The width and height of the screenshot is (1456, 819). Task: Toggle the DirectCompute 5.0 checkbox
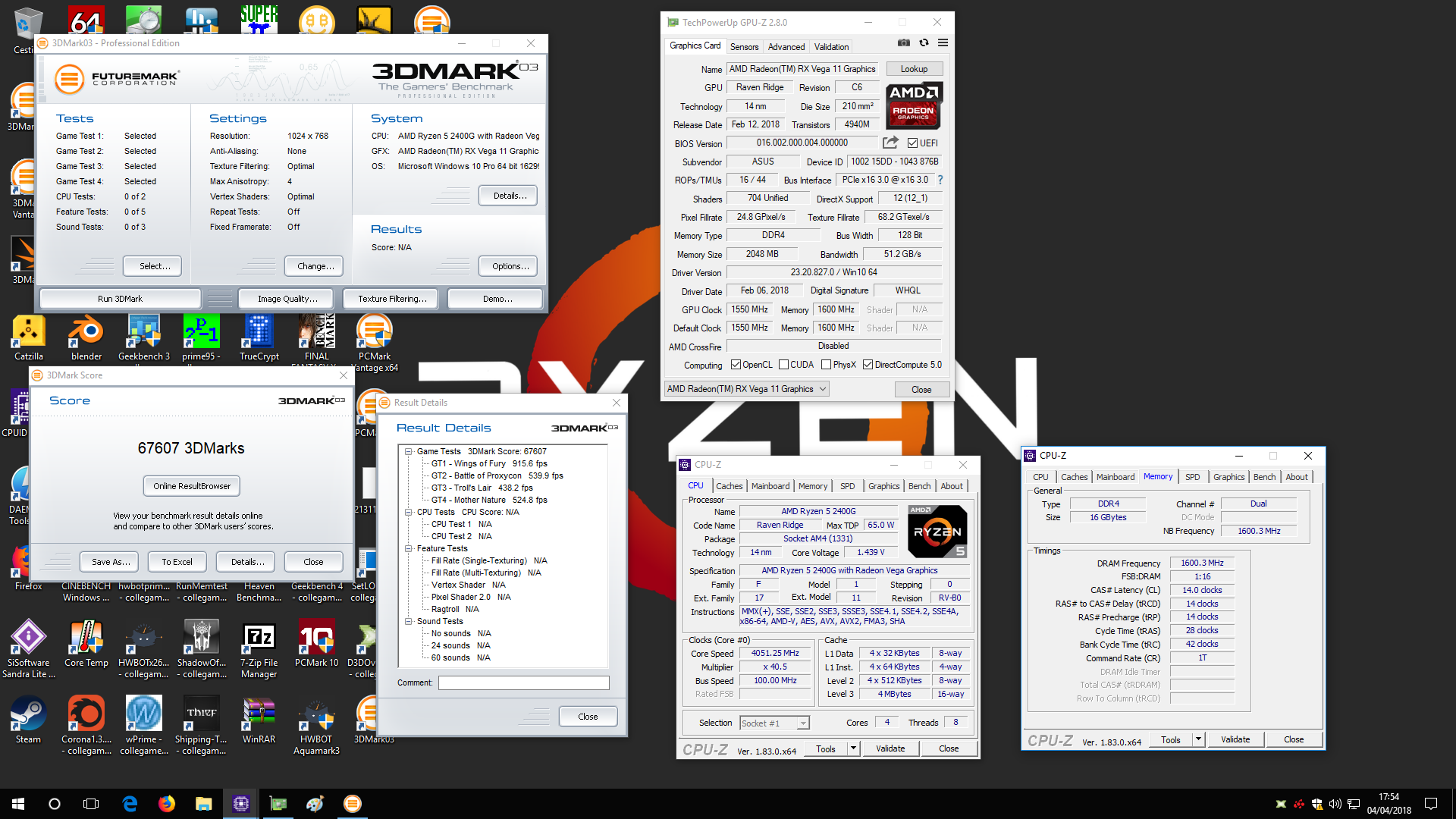click(868, 365)
